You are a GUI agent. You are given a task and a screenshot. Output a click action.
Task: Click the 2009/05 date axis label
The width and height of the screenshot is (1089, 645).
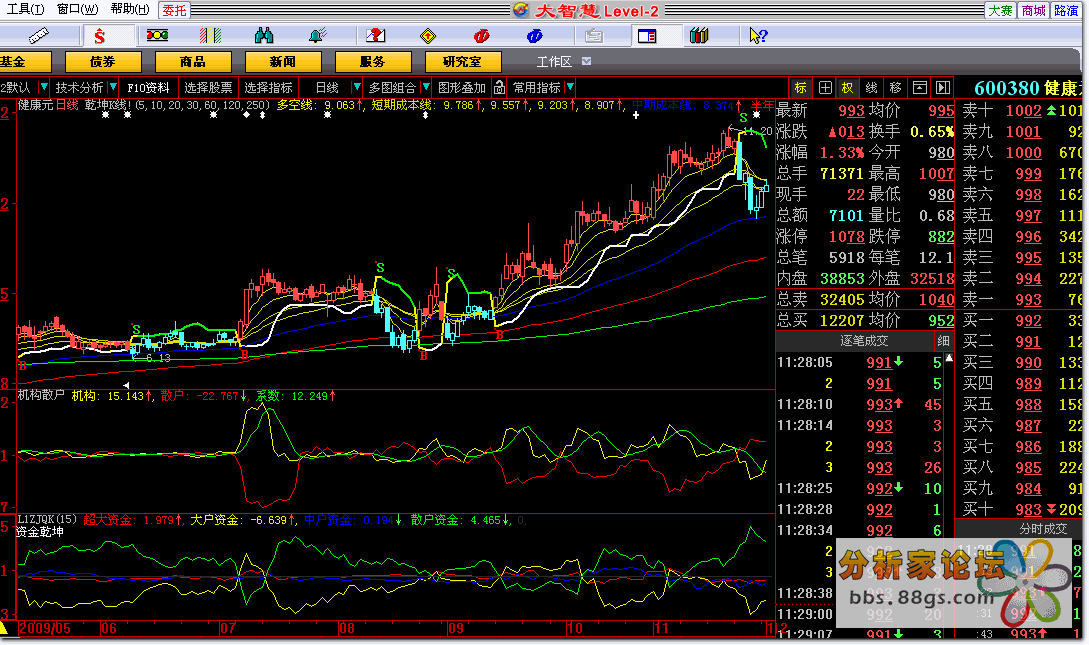coord(44,628)
